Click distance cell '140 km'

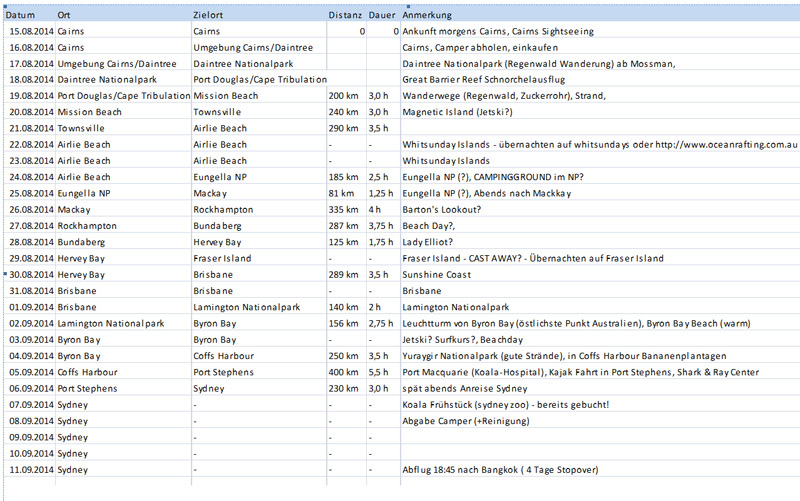343,308
